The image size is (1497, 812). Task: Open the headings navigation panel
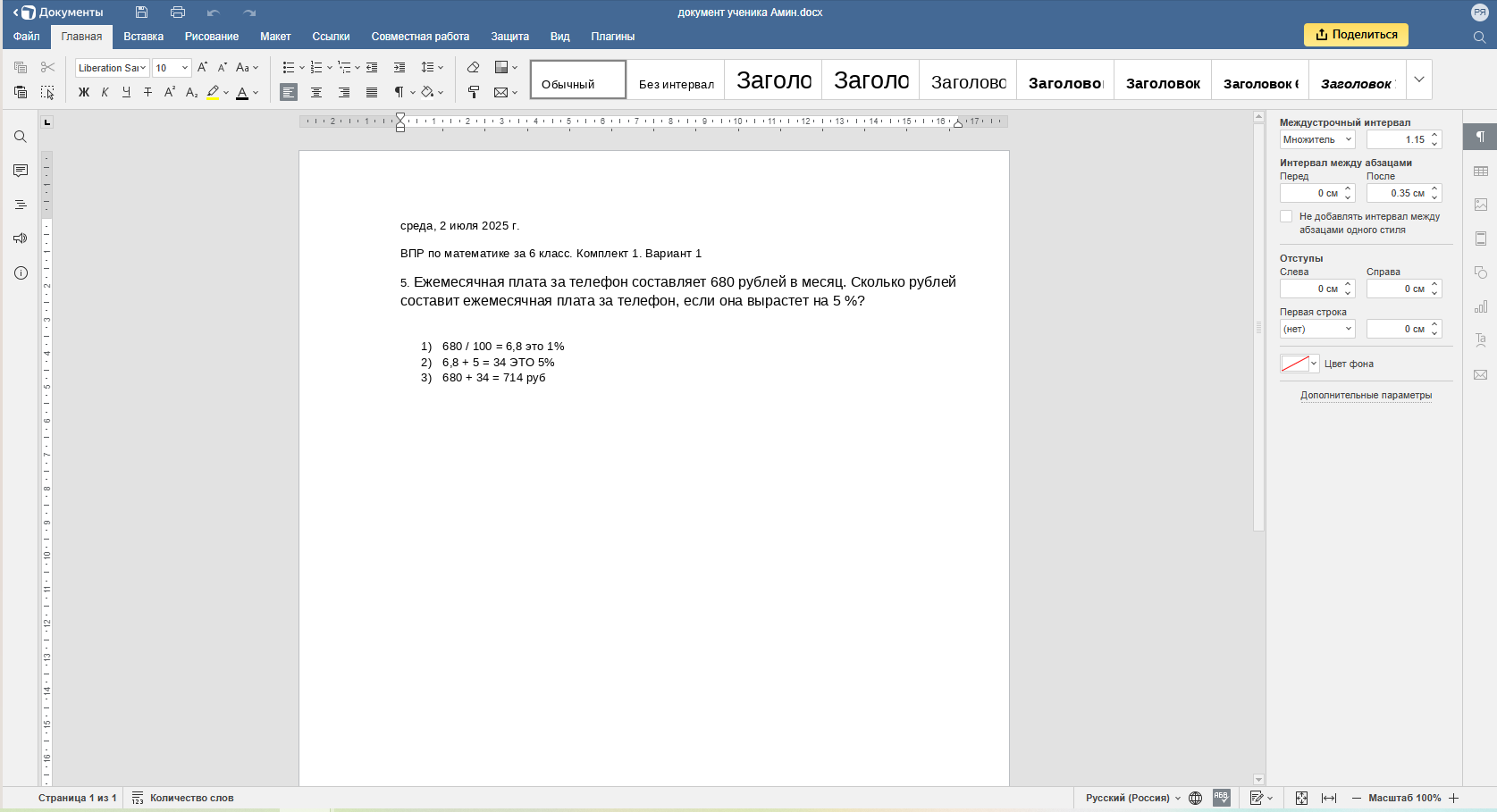[x=21, y=205]
